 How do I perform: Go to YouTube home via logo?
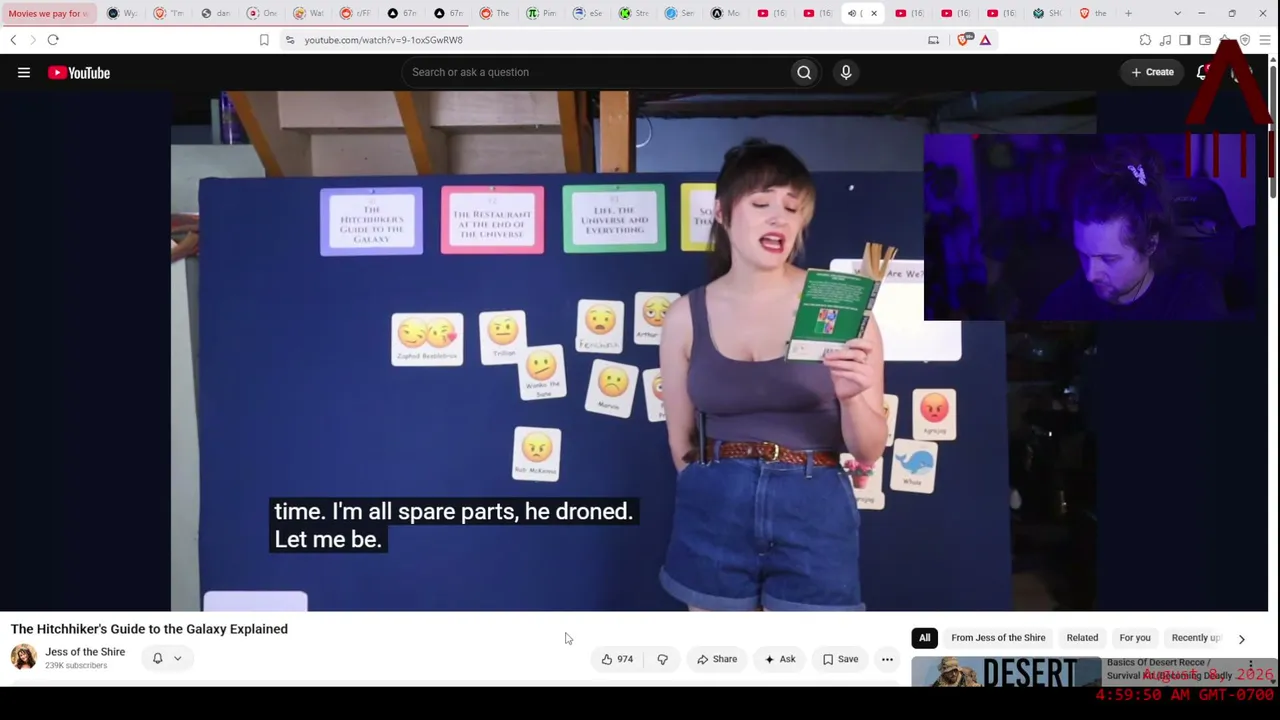click(79, 72)
